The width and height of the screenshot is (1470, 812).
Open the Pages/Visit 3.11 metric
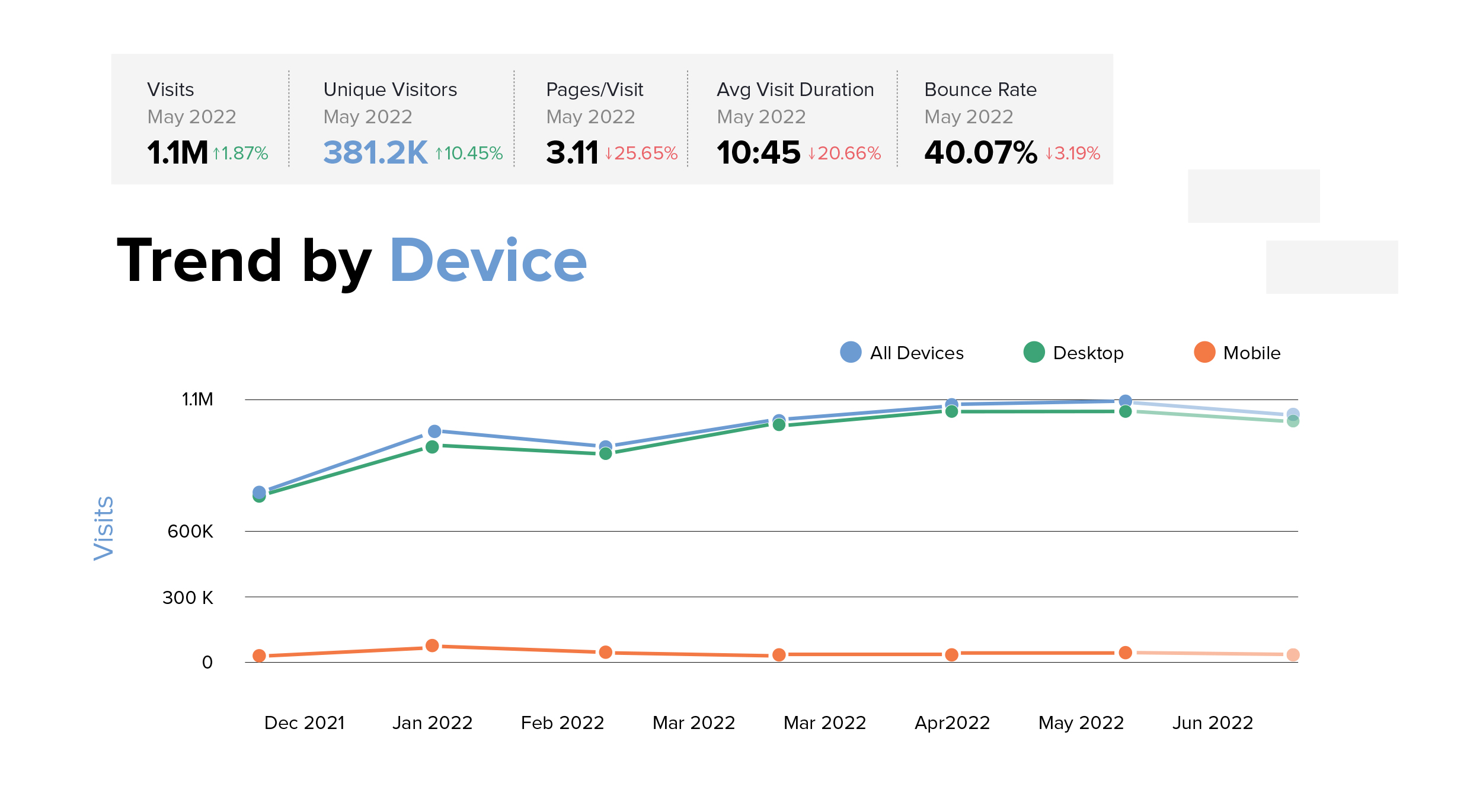click(x=572, y=152)
